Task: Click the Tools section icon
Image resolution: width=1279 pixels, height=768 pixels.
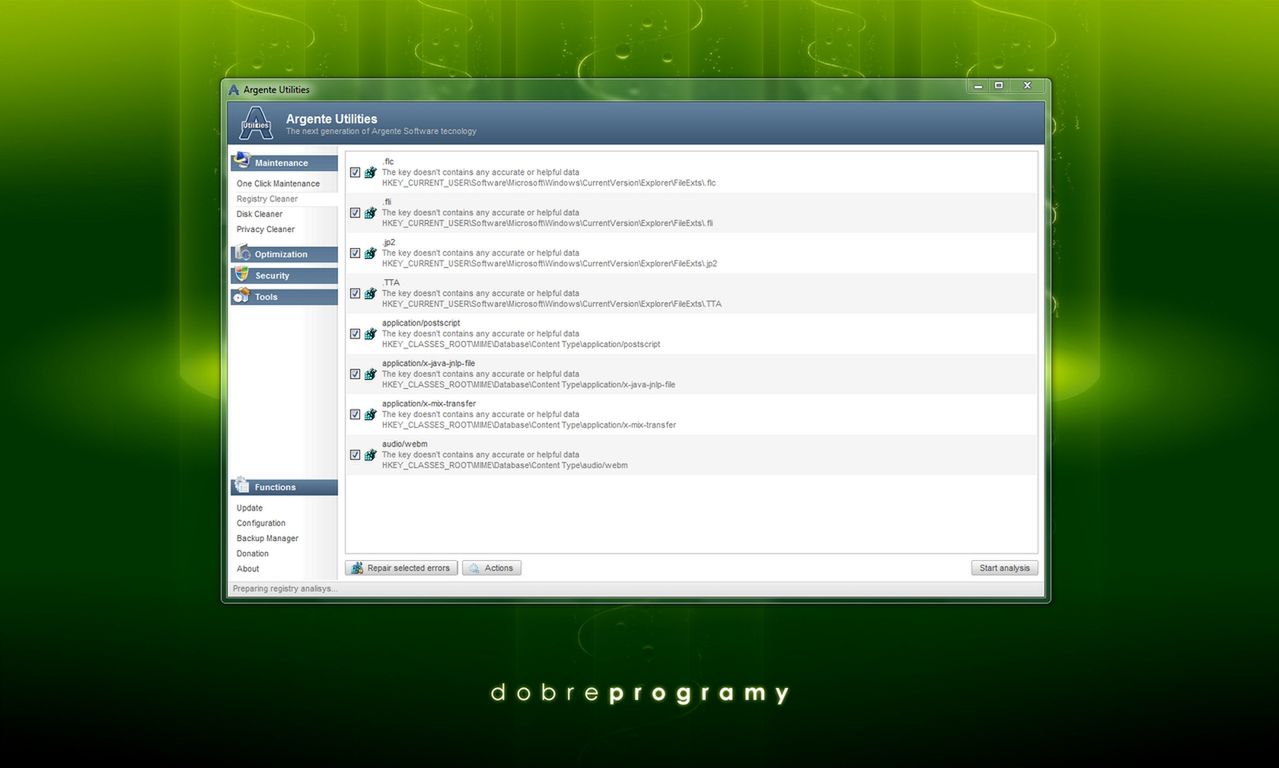Action: (x=241, y=296)
